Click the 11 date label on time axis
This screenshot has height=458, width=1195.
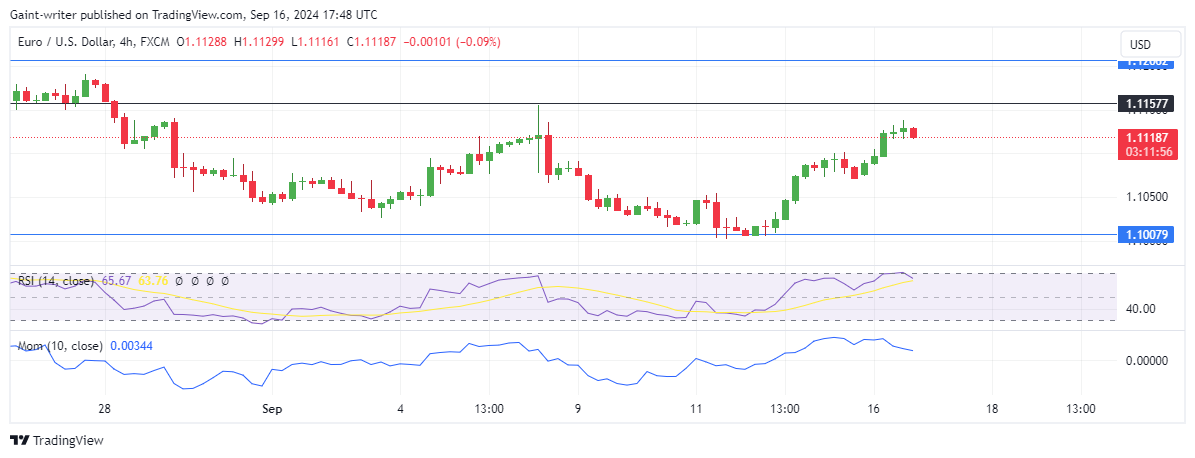(x=695, y=408)
